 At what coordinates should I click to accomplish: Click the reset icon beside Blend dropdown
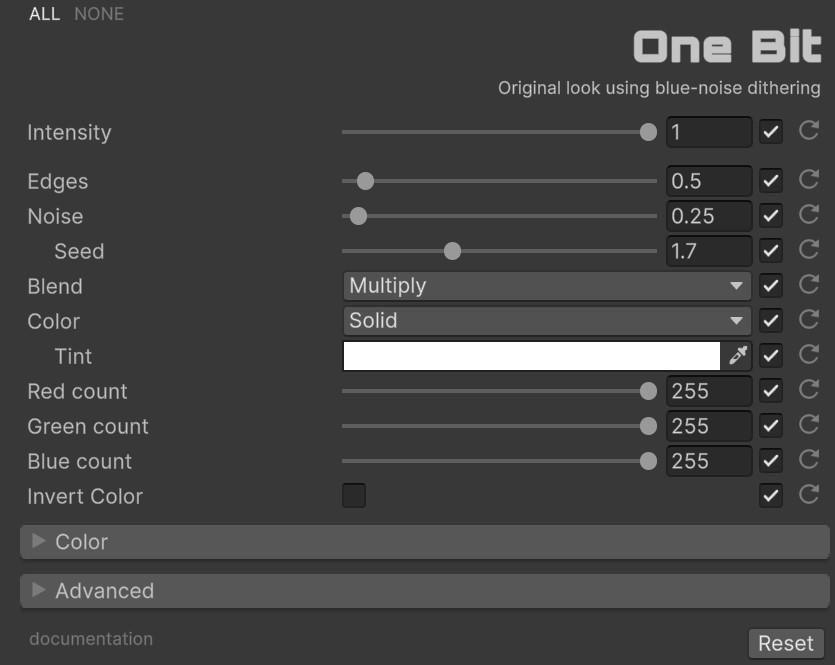809,285
